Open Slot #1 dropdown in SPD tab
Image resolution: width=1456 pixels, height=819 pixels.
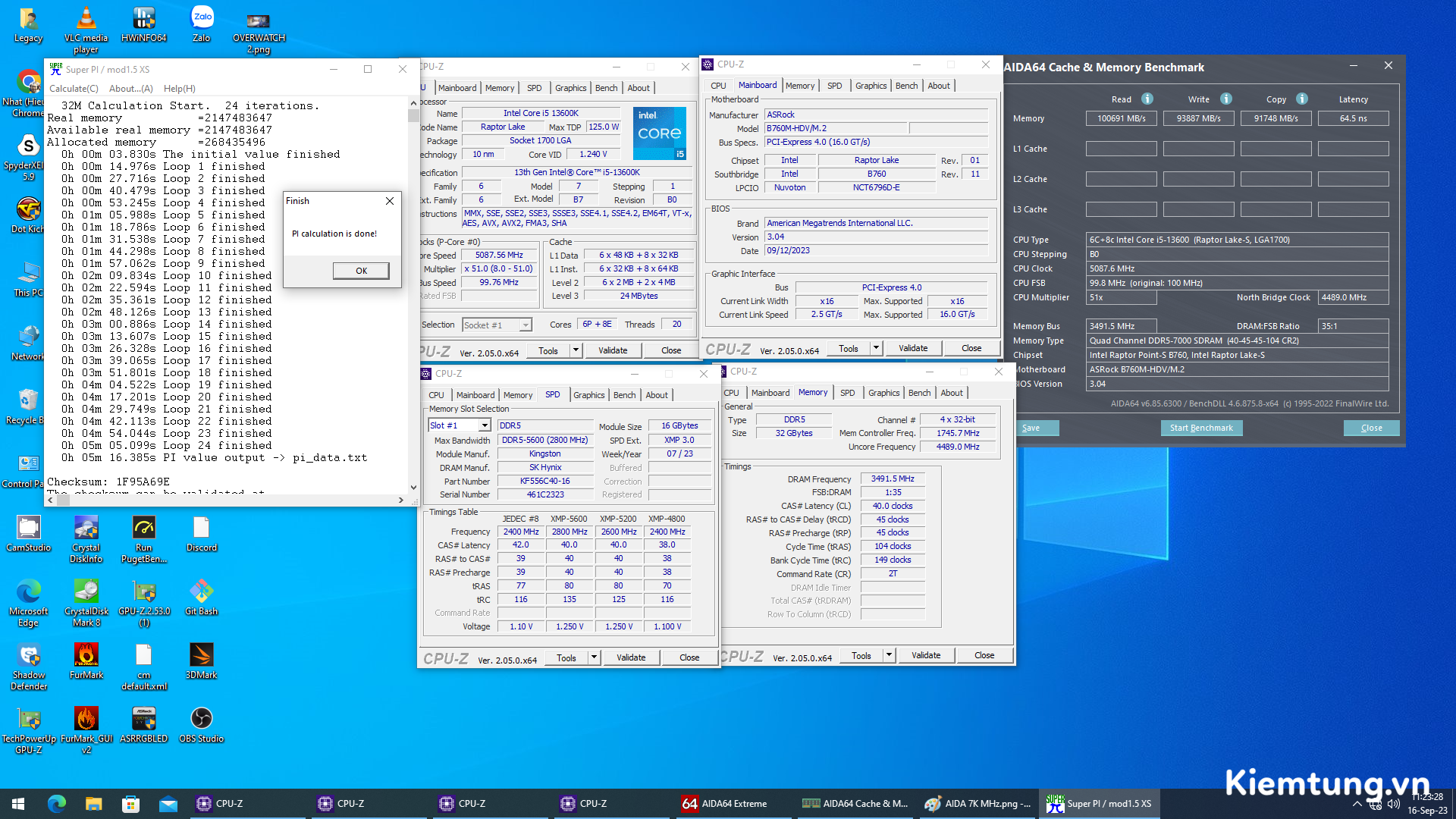pos(485,425)
